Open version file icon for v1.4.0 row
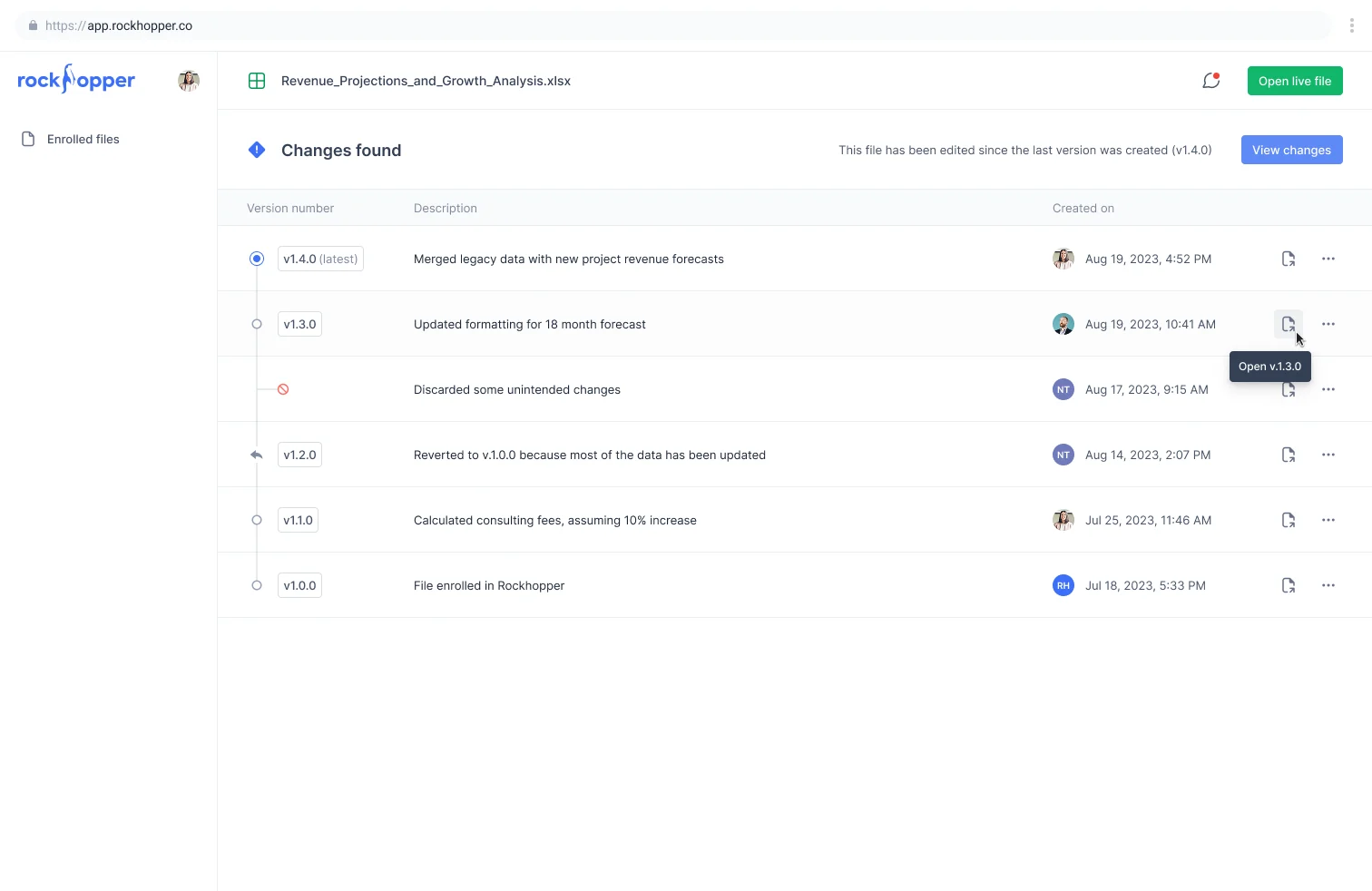 (x=1289, y=259)
